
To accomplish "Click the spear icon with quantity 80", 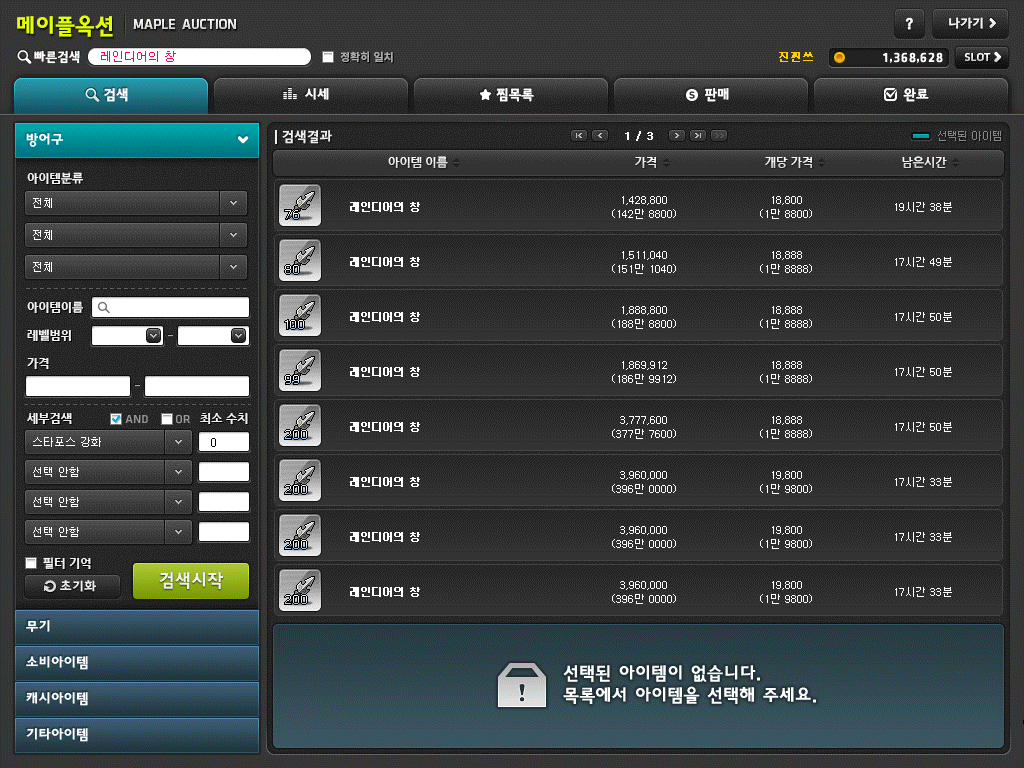I will pos(300,260).
